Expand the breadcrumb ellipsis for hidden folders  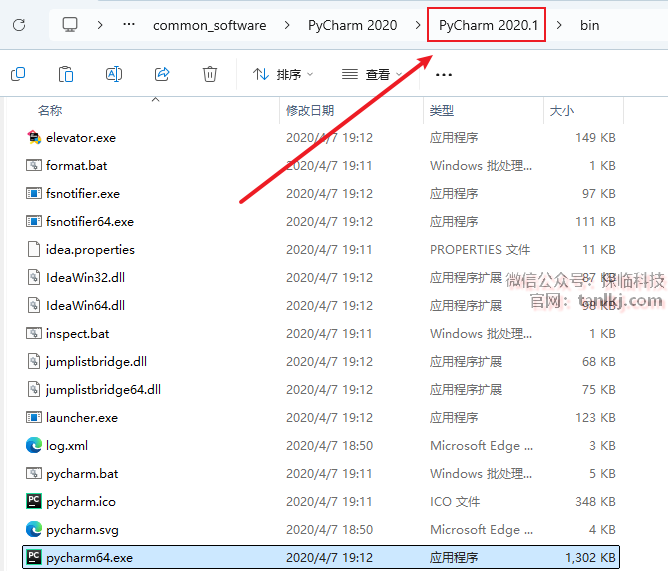[x=128, y=24]
